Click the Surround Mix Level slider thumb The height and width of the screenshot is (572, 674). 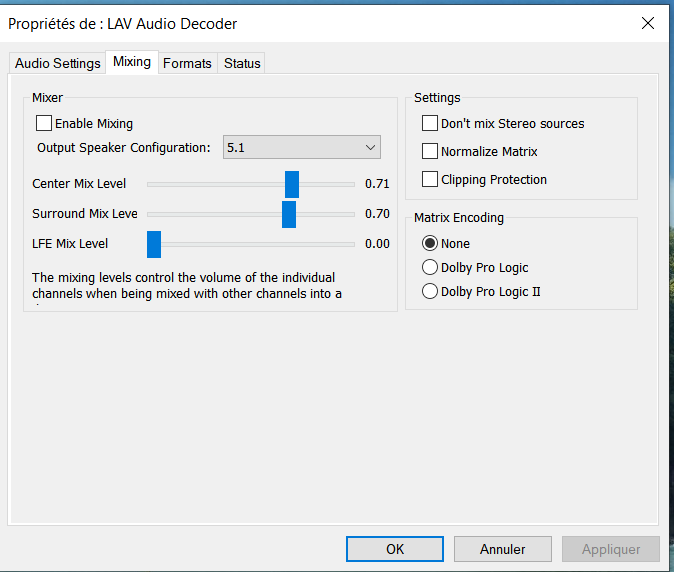[289, 214]
